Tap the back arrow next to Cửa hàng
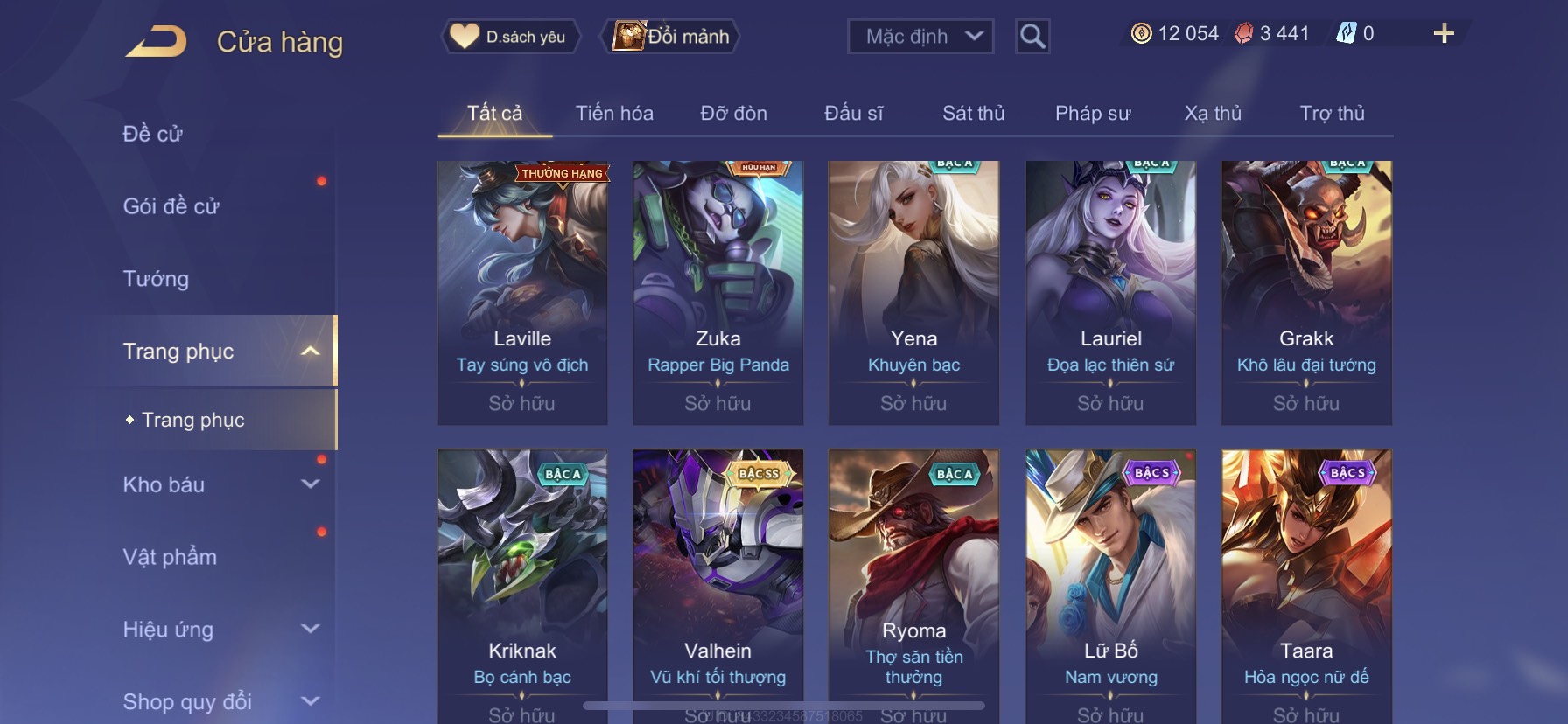1568x724 pixels. pos(156,41)
